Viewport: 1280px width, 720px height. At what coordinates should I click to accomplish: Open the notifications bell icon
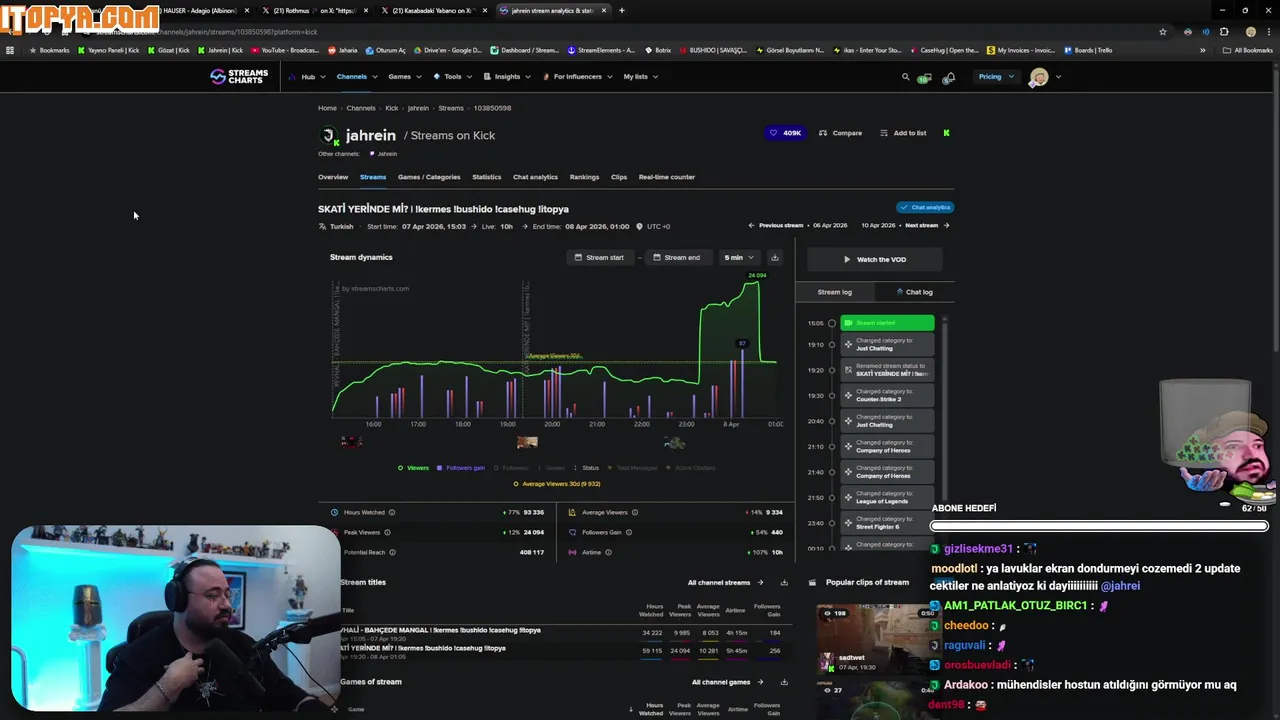[x=948, y=77]
